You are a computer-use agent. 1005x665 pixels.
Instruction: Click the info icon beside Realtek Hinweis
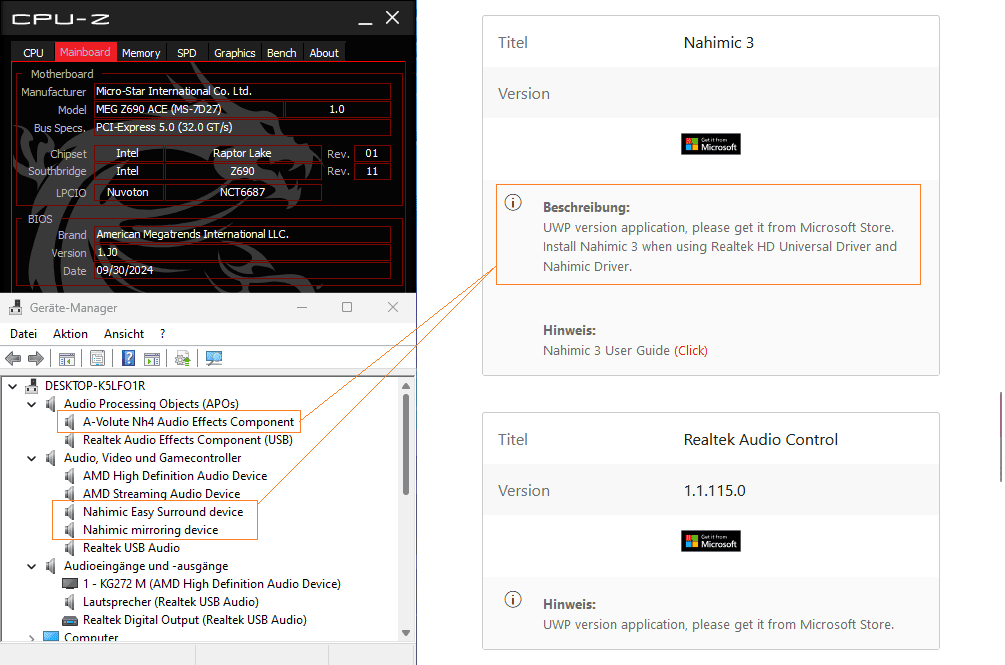pyautogui.click(x=513, y=600)
